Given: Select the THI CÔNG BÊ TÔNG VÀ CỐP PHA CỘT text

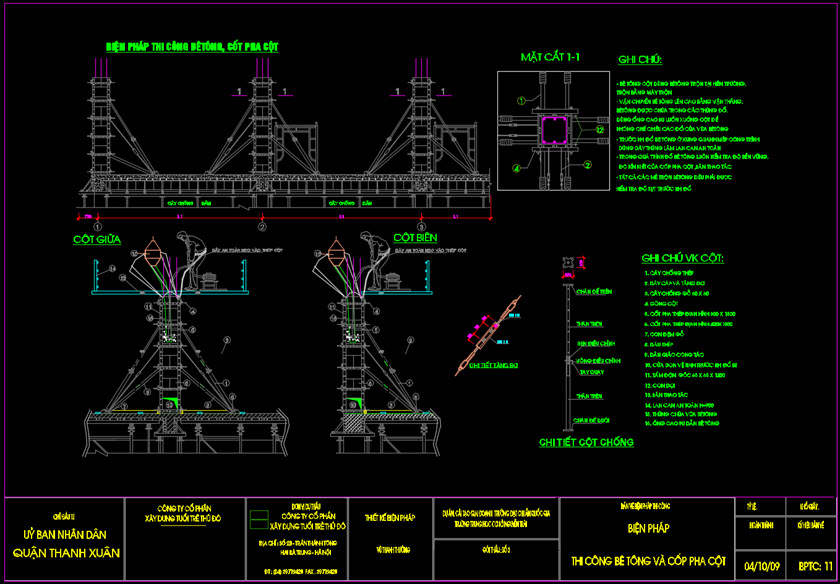Looking at the screenshot, I should pyautogui.click(x=645, y=558).
